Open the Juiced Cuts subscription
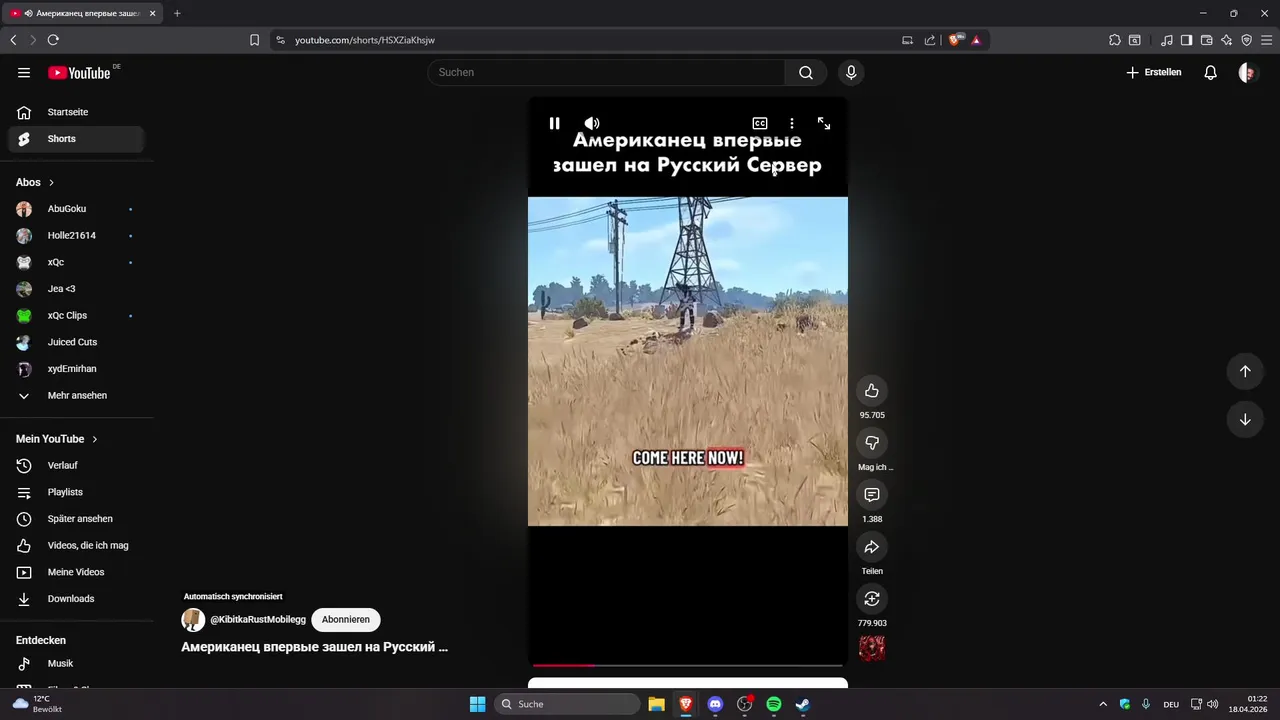This screenshot has width=1280, height=720. coord(76,342)
